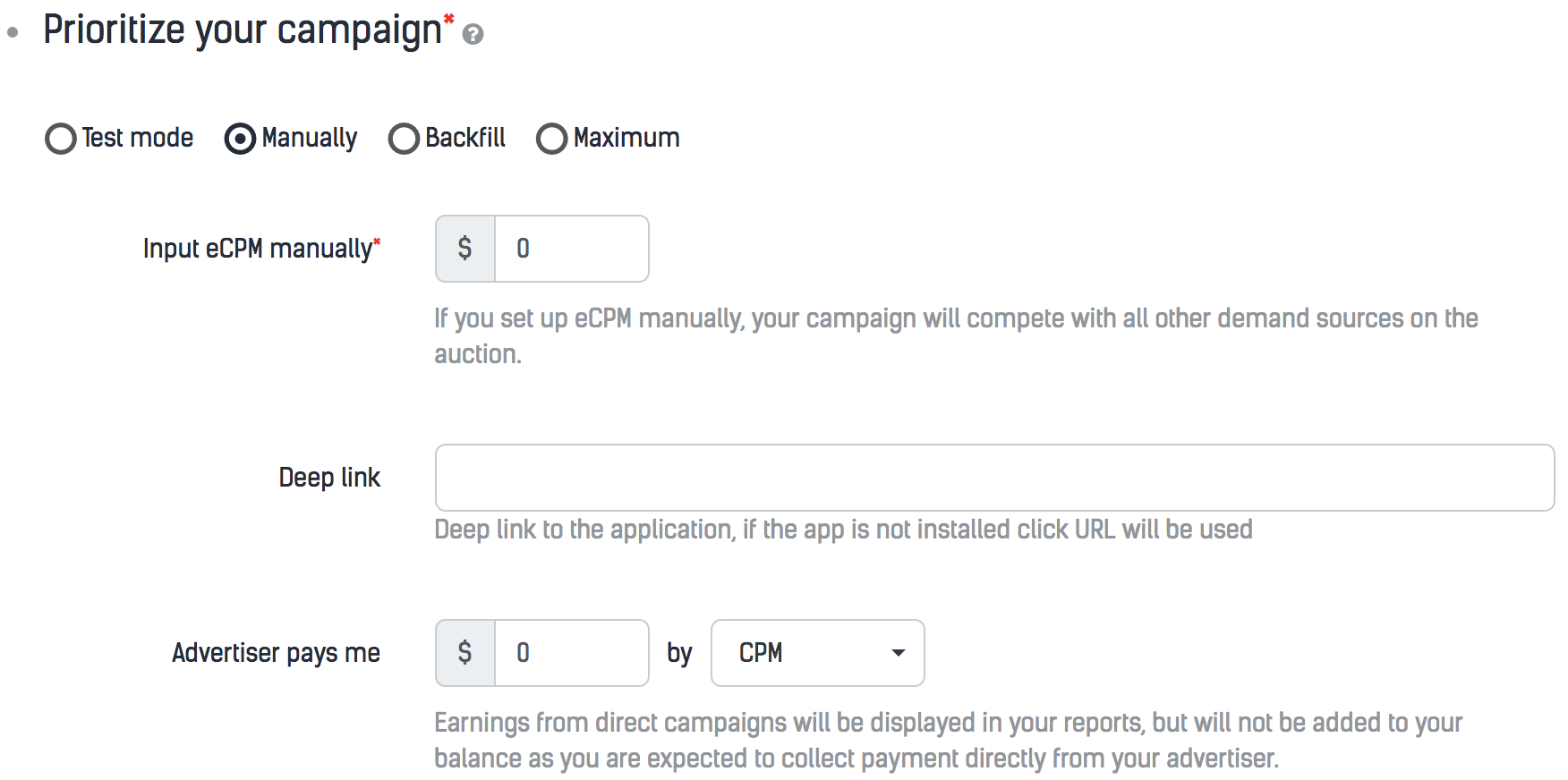Click the Advertiser pays me label

click(x=276, y=653)
